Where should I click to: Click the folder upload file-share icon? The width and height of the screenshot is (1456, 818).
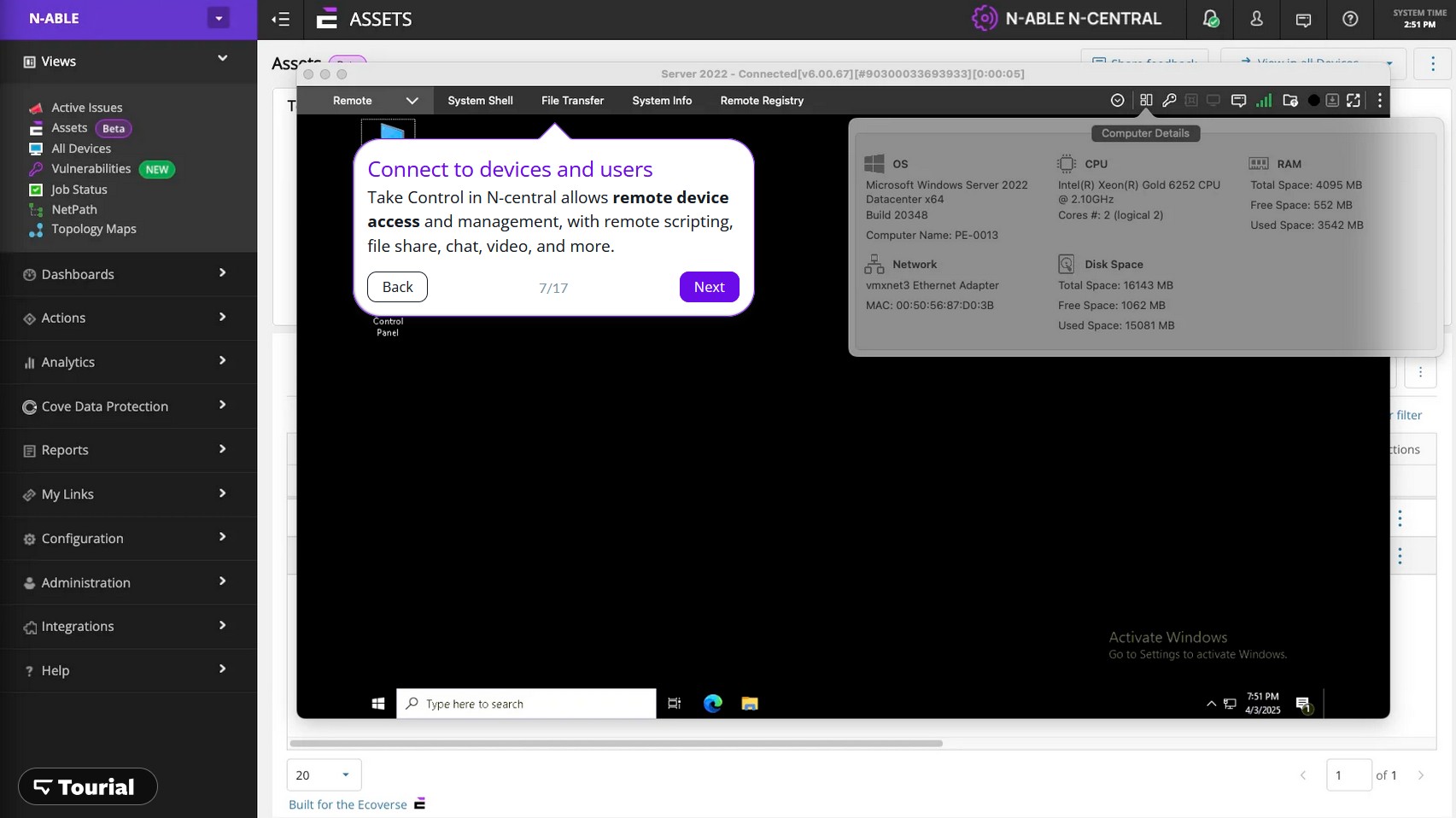1290,101
